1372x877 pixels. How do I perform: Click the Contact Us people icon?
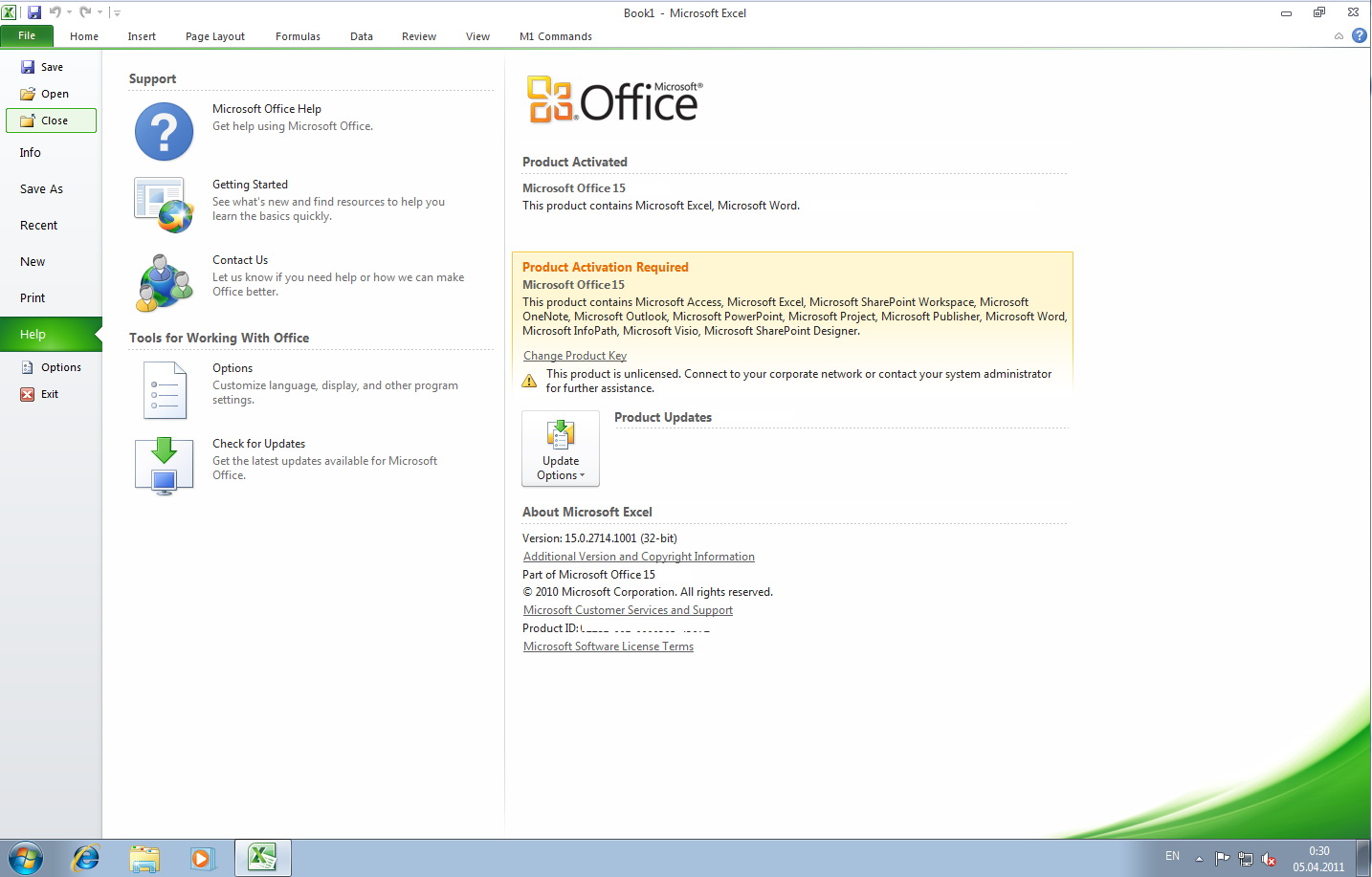(164, 282)
